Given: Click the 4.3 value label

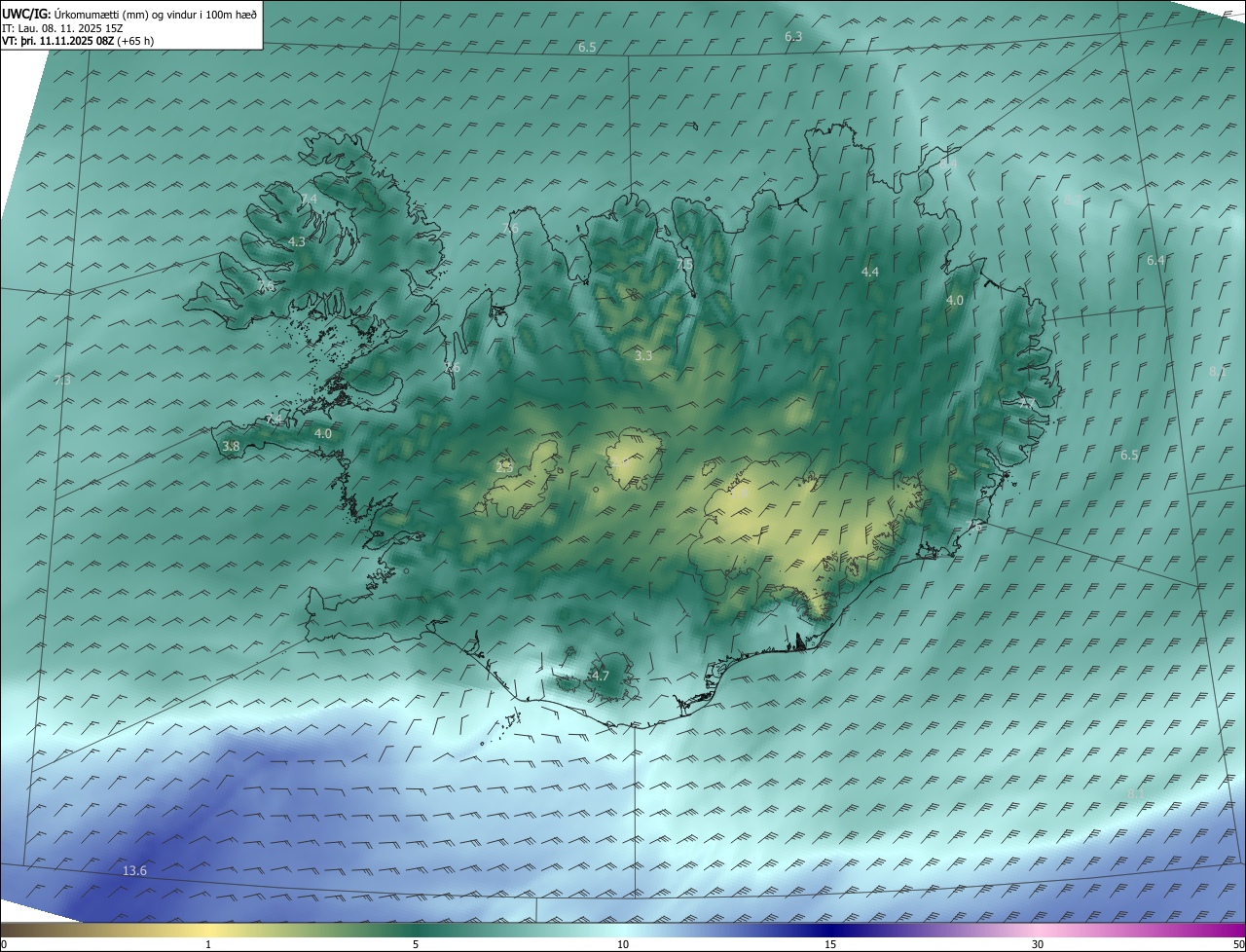Looking at the screenshot, I should [x=297, y=241].
